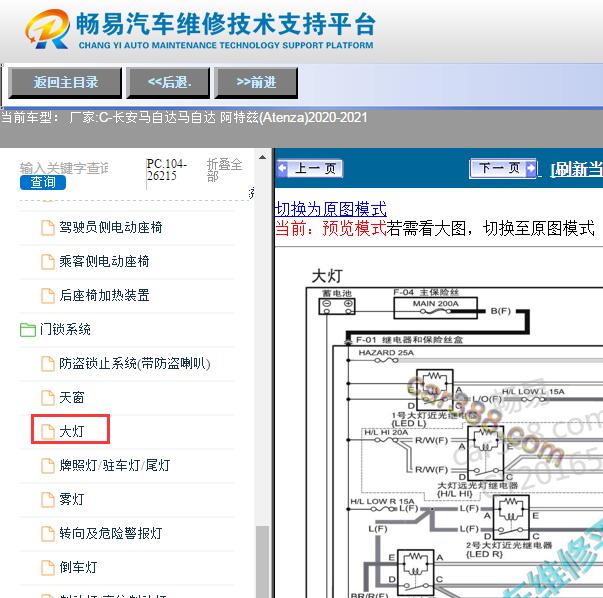Click the sidebar scroll up arrow

pos(262,157)
